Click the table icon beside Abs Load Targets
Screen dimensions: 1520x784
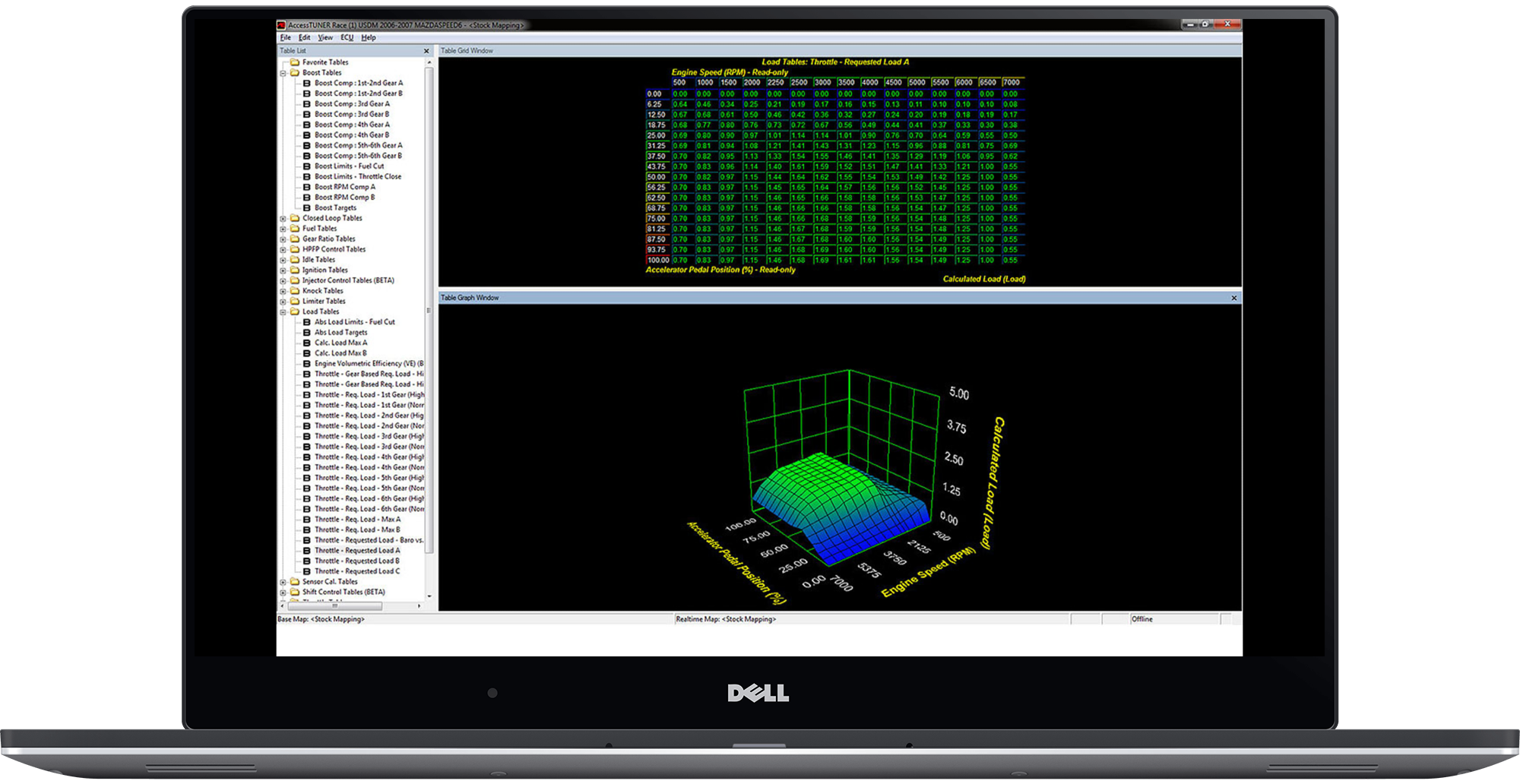pos(307,332)
